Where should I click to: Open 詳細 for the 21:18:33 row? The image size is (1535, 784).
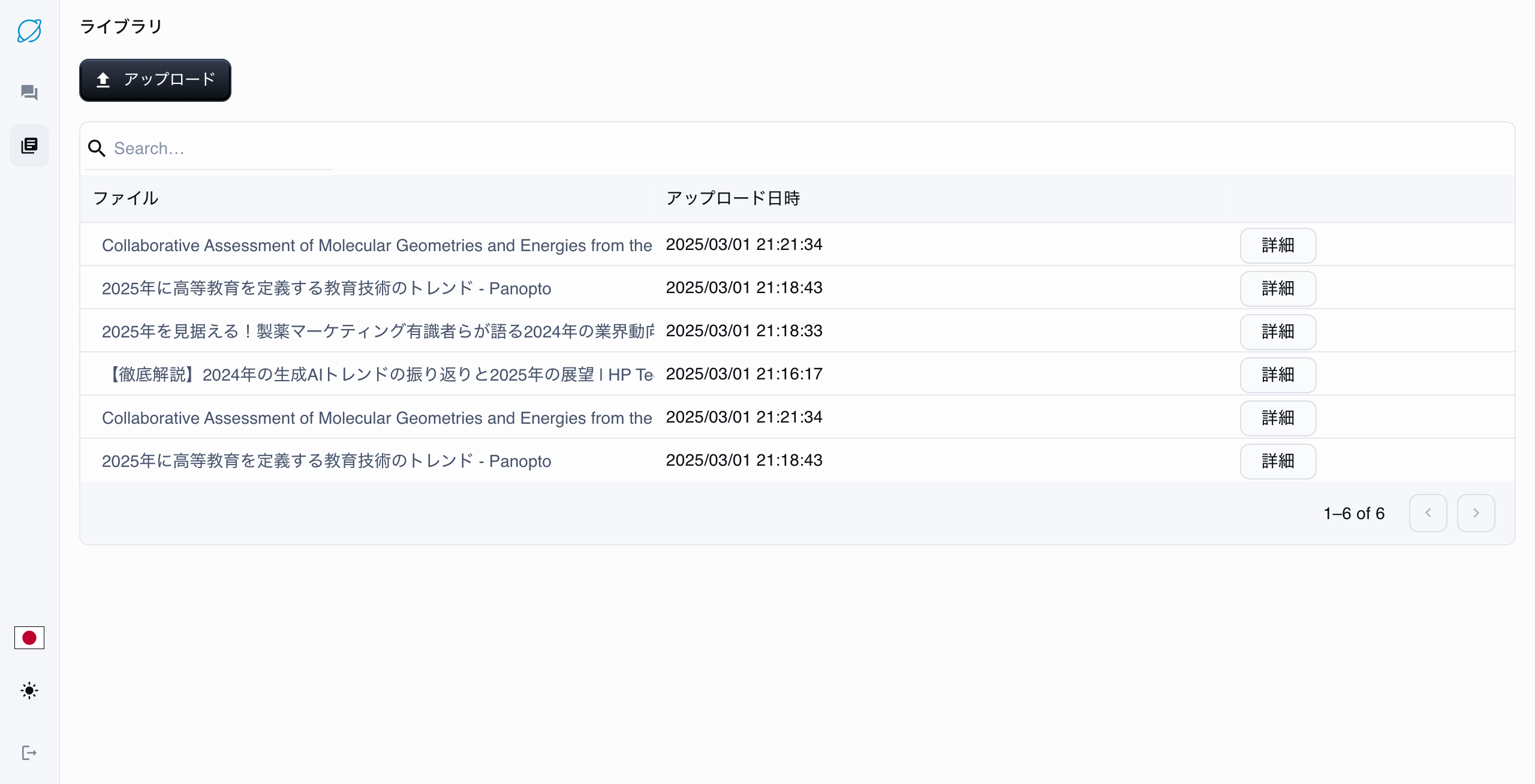(1278, 331)
